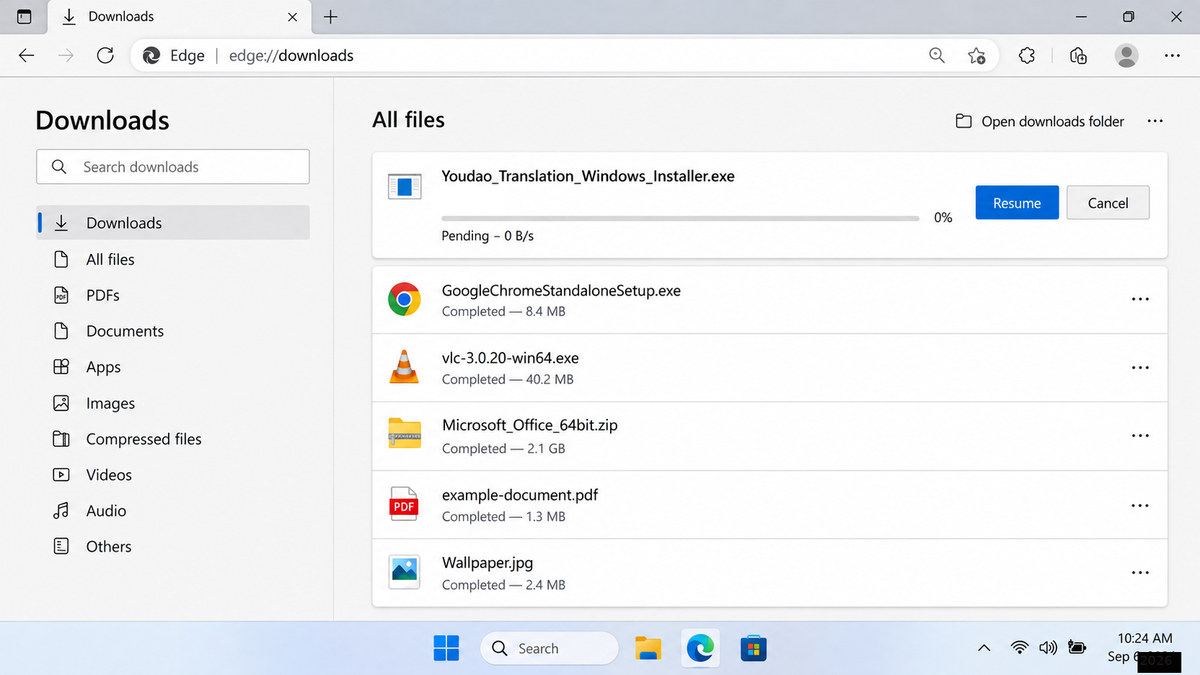
Task: Click the red PDF file icon
Action: [404, 503]
